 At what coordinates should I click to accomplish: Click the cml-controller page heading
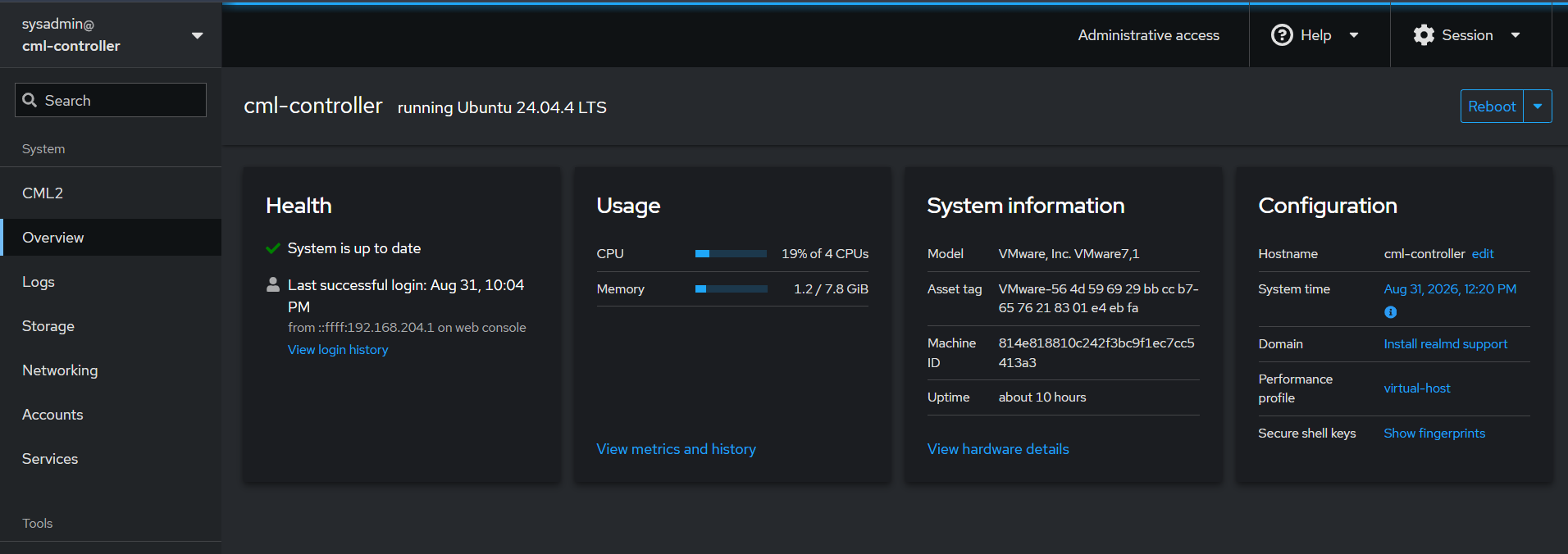pos(313,106)
